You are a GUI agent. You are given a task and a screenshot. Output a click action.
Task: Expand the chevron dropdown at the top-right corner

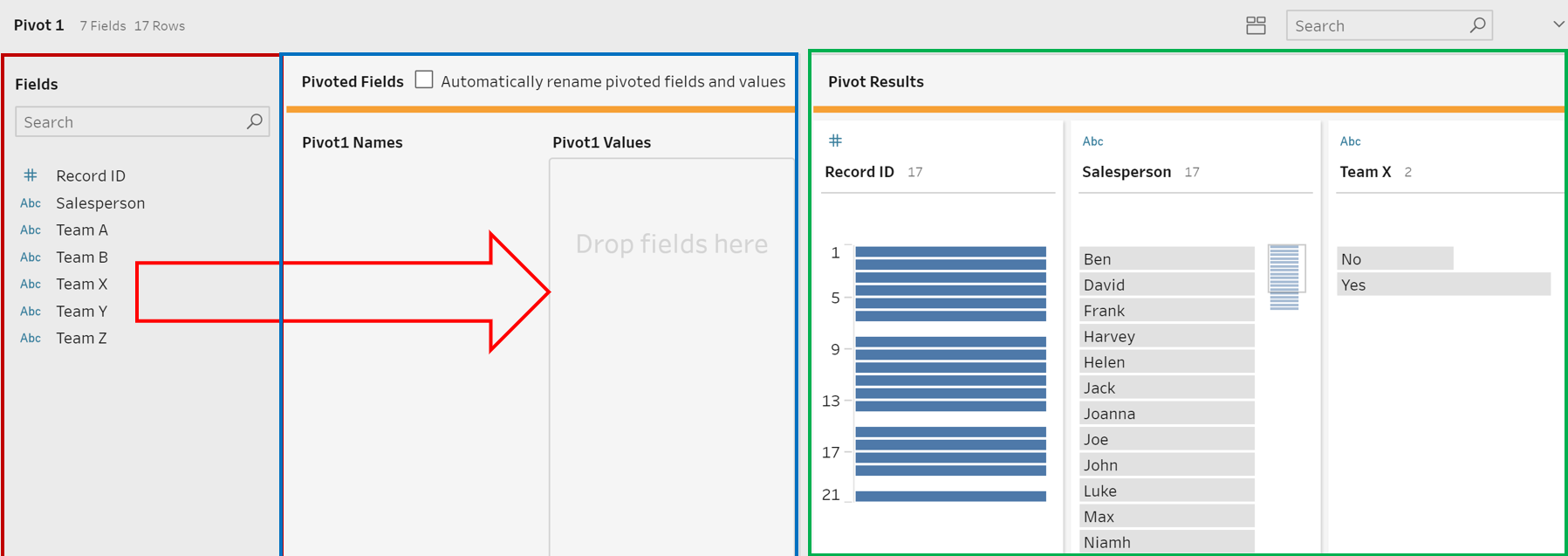1557,25
